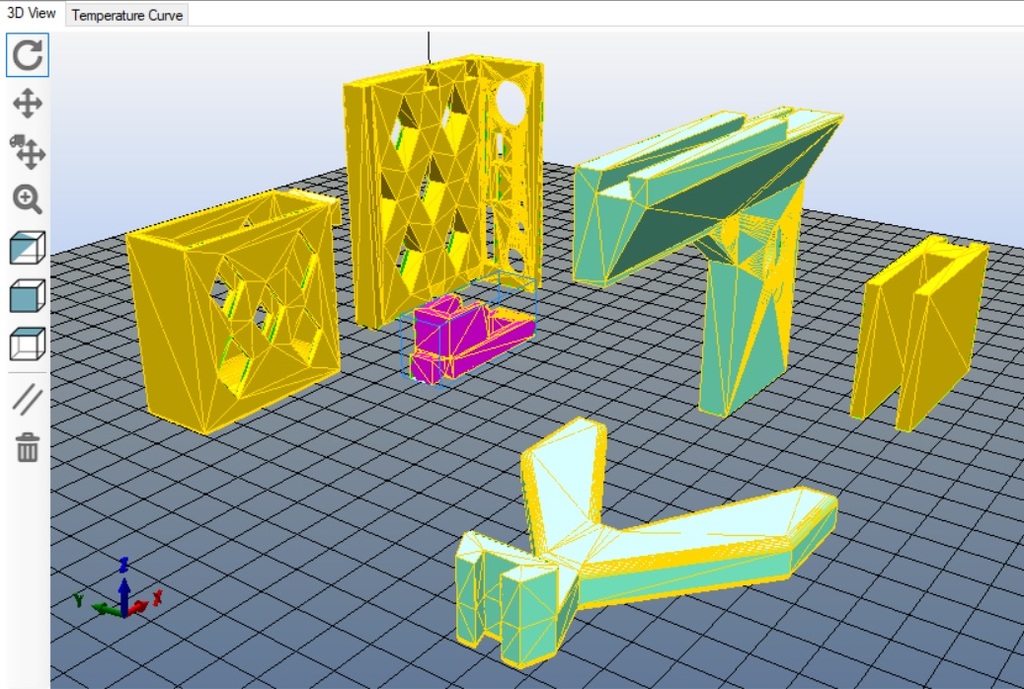Switch to the 3D View tab
Screen dimensions: 1024x689
[x=31, y=13]
